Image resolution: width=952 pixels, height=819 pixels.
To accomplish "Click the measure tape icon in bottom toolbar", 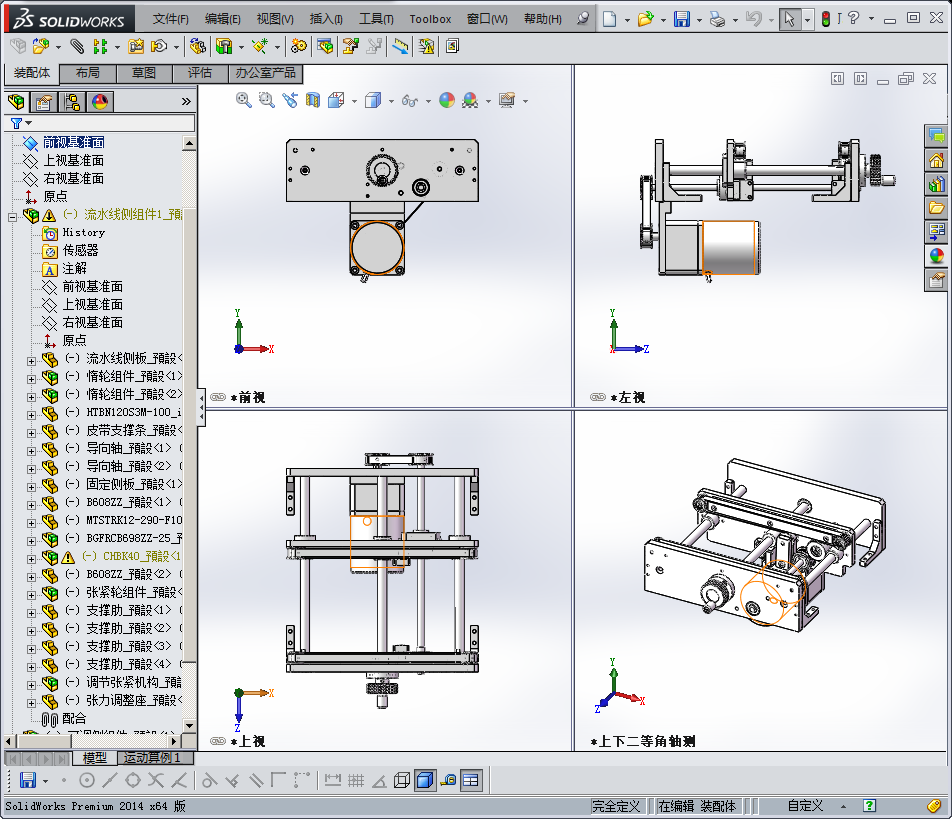I will click(x=448, y=780).
